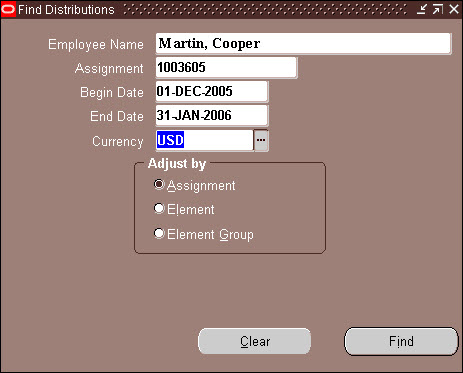Minimize the Find Distributions window
This screenshot has height=373, width=463.
pyautogui.click(x=422, y=9)
